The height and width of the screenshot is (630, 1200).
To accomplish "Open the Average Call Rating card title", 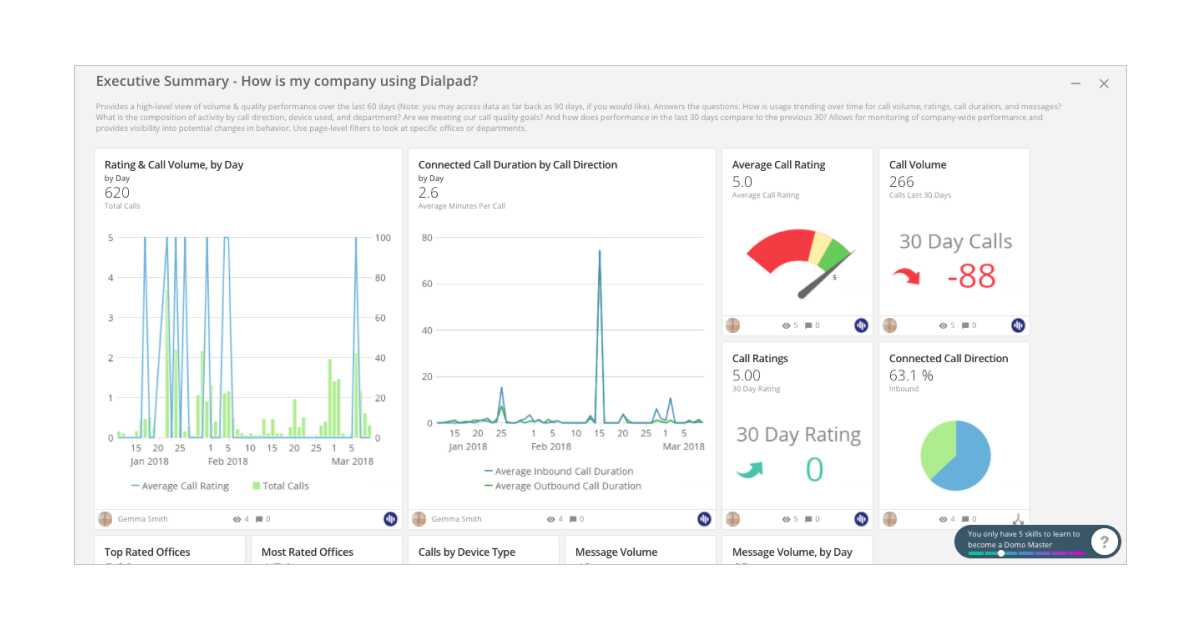I will point(779,165).
